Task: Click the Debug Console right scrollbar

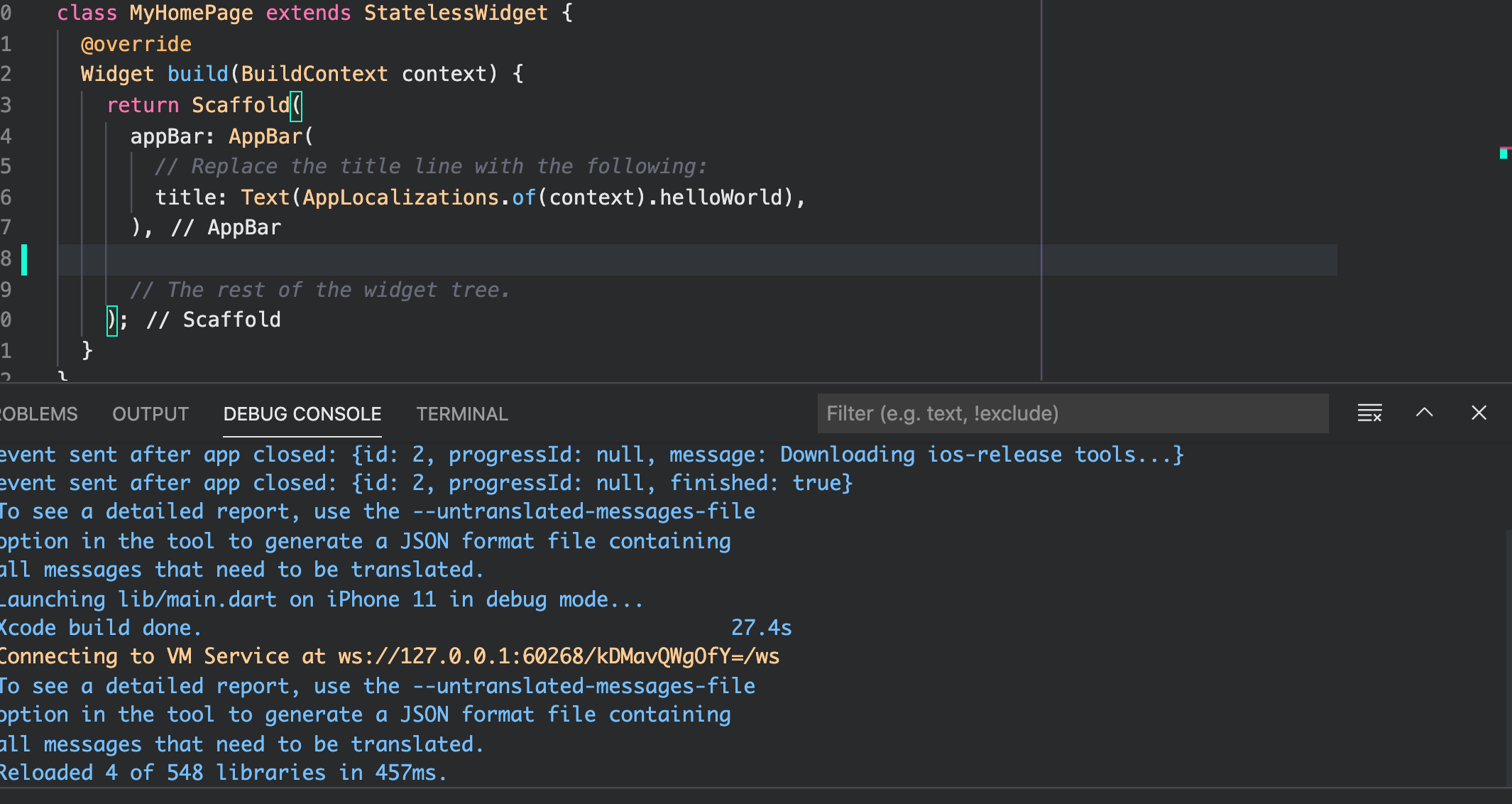Action: pyautogui.click(x=1506, y=639)
